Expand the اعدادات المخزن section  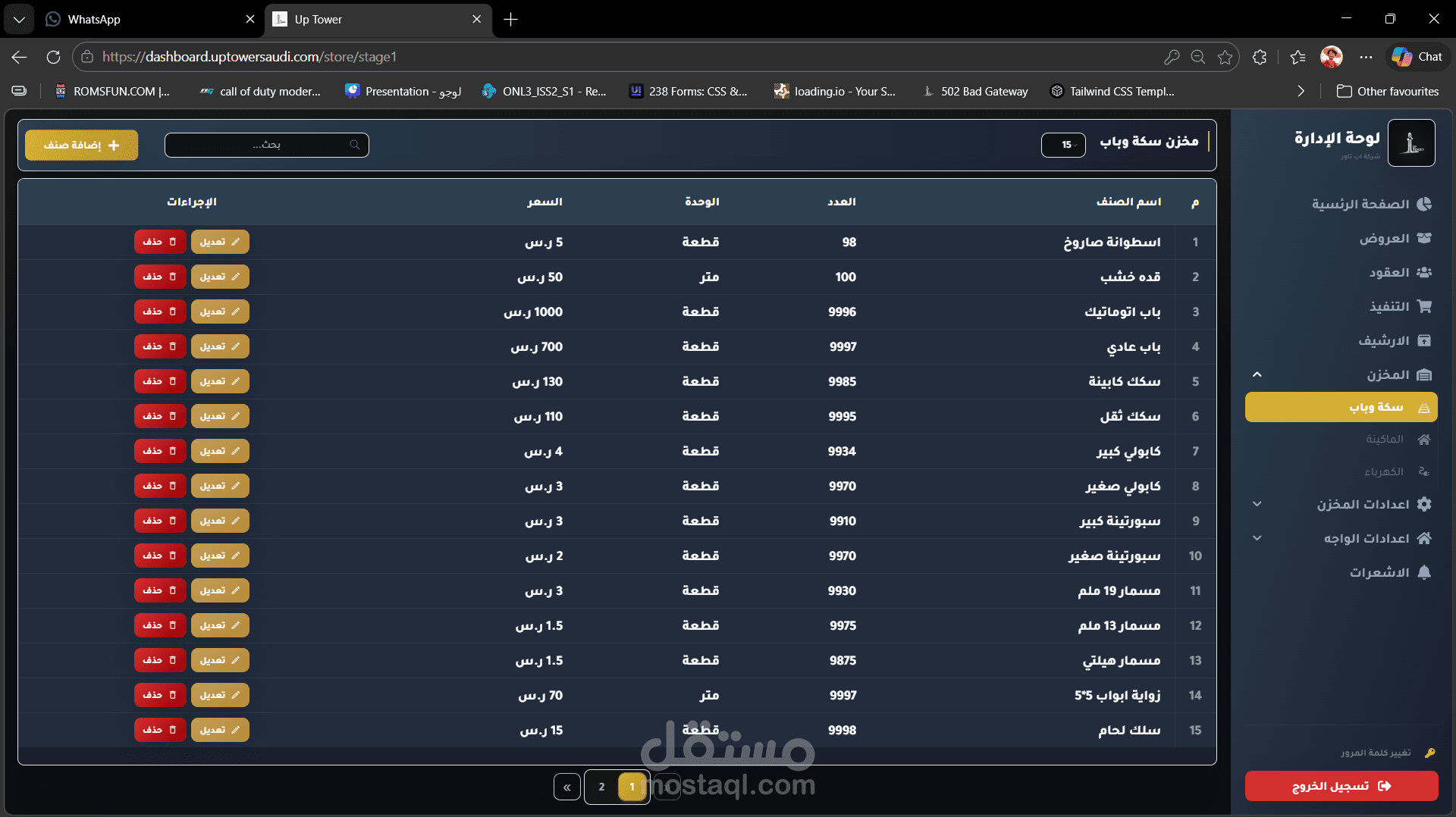click(x=1257, y=504)
